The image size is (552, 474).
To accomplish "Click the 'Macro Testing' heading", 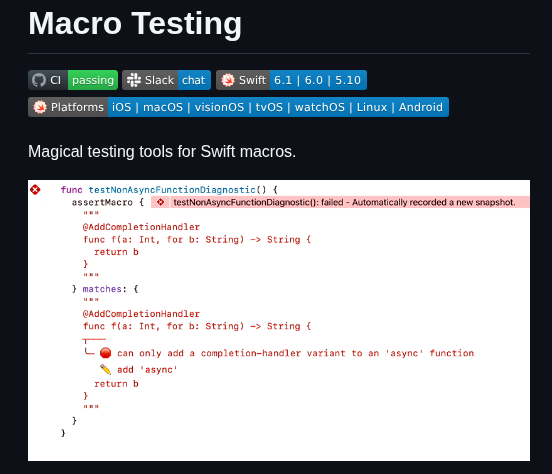I will pos(135,24).
